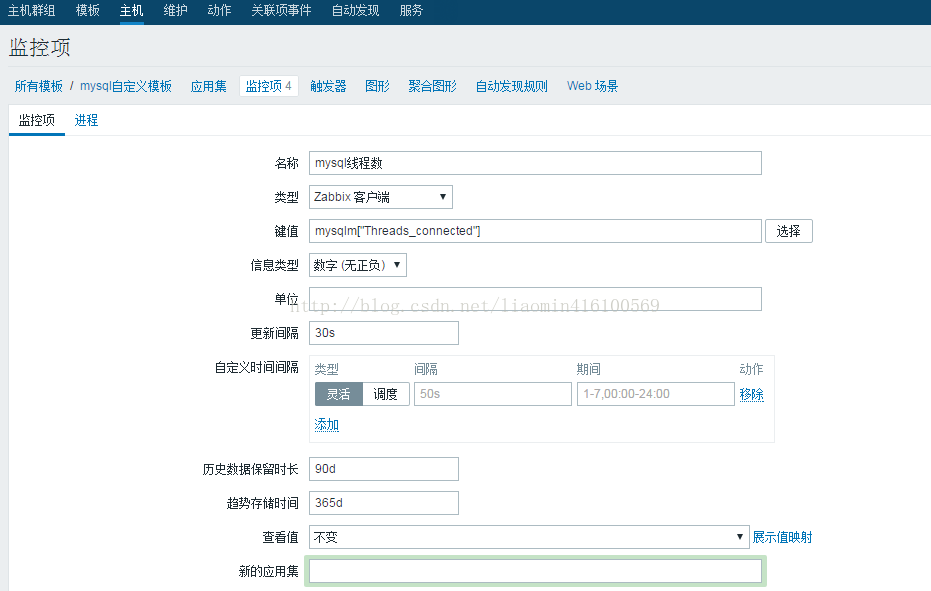Open the 维护 menu item
This screenshot has height=591, width=931.
[x=175, y=10]
